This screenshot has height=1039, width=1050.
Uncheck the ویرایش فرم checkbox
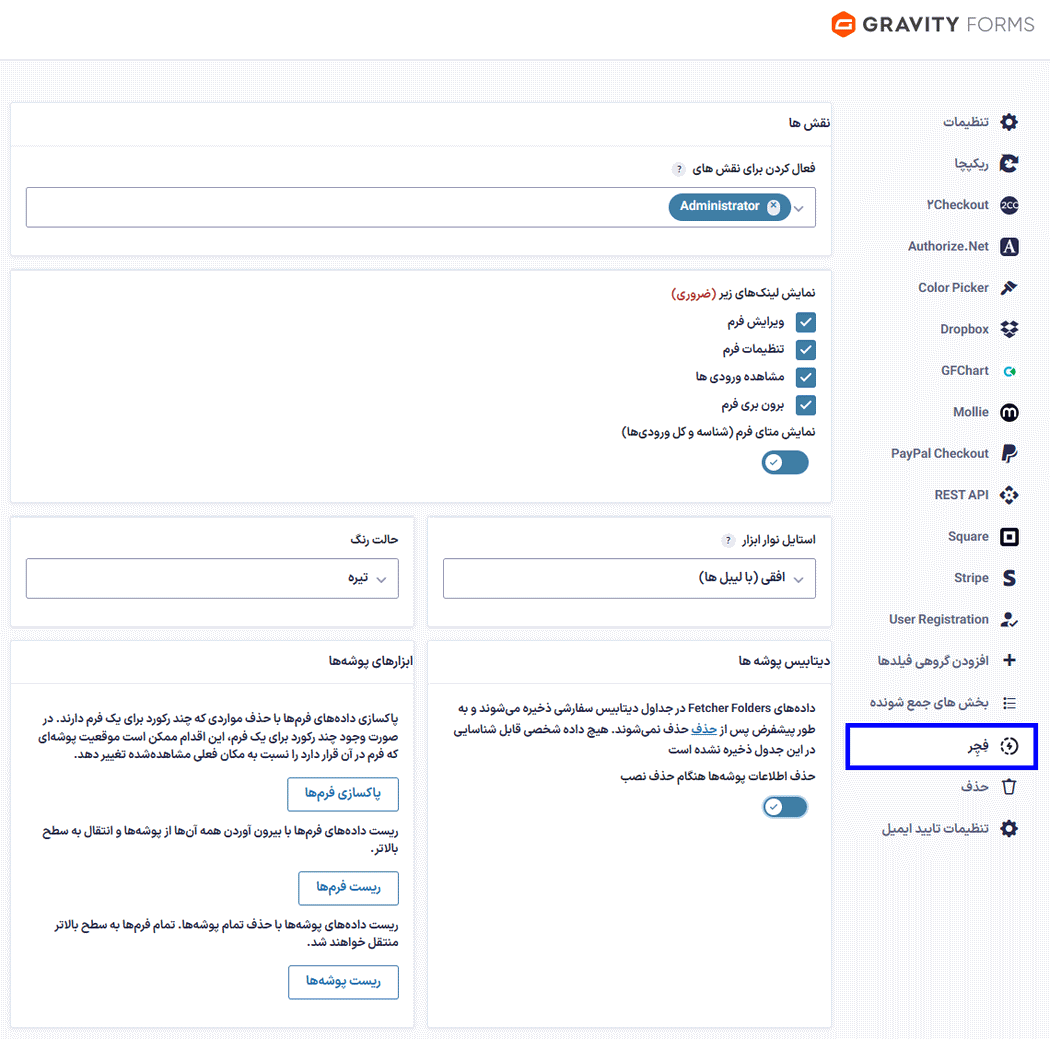point(805,322)
